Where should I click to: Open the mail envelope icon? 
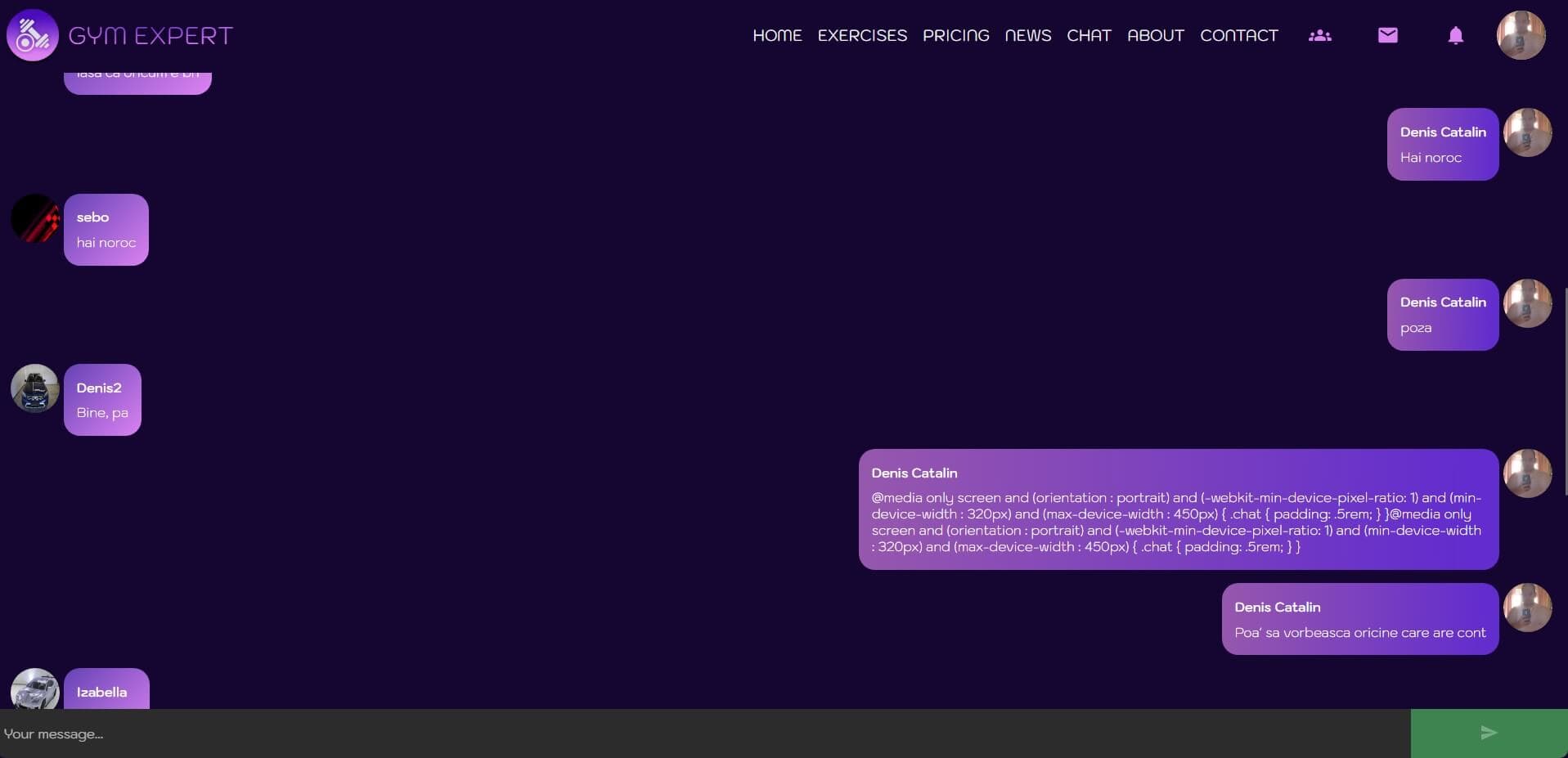(1387, 35)
